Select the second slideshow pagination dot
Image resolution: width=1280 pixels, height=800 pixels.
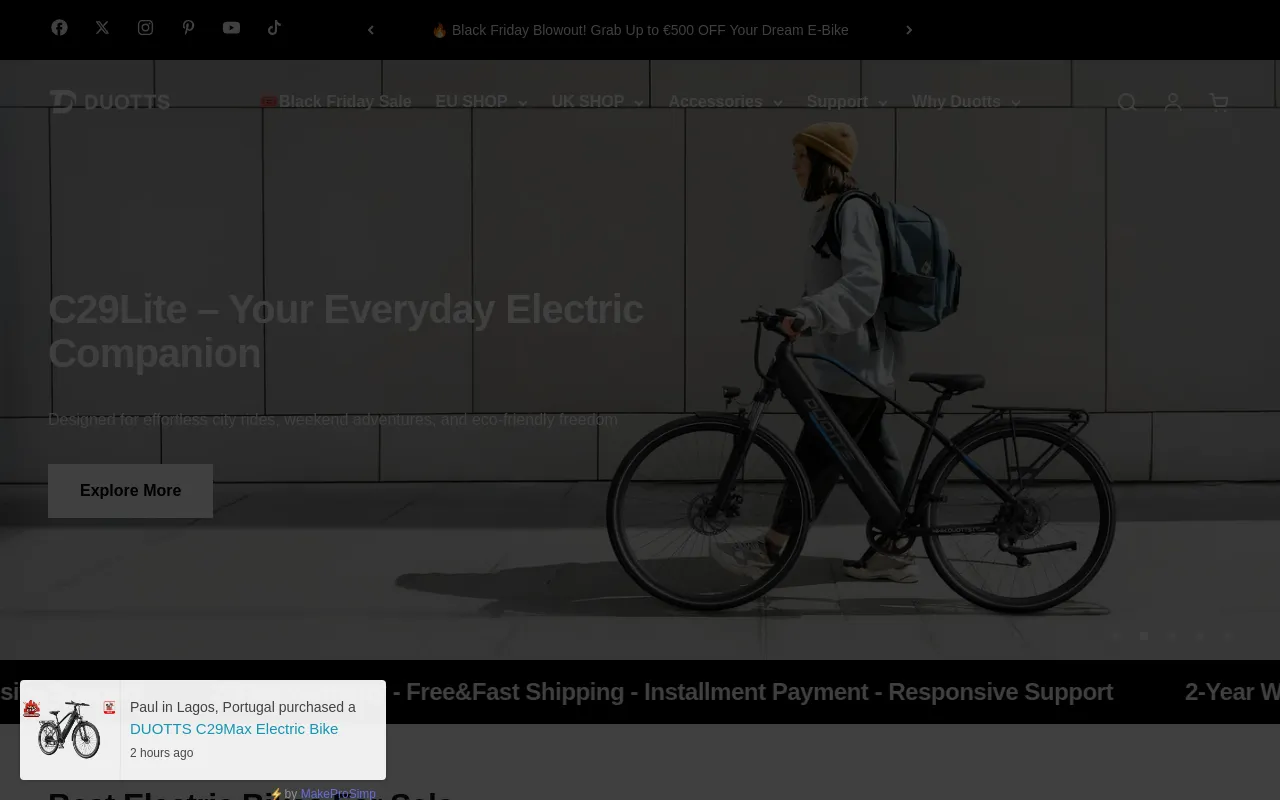point(1144,636)
